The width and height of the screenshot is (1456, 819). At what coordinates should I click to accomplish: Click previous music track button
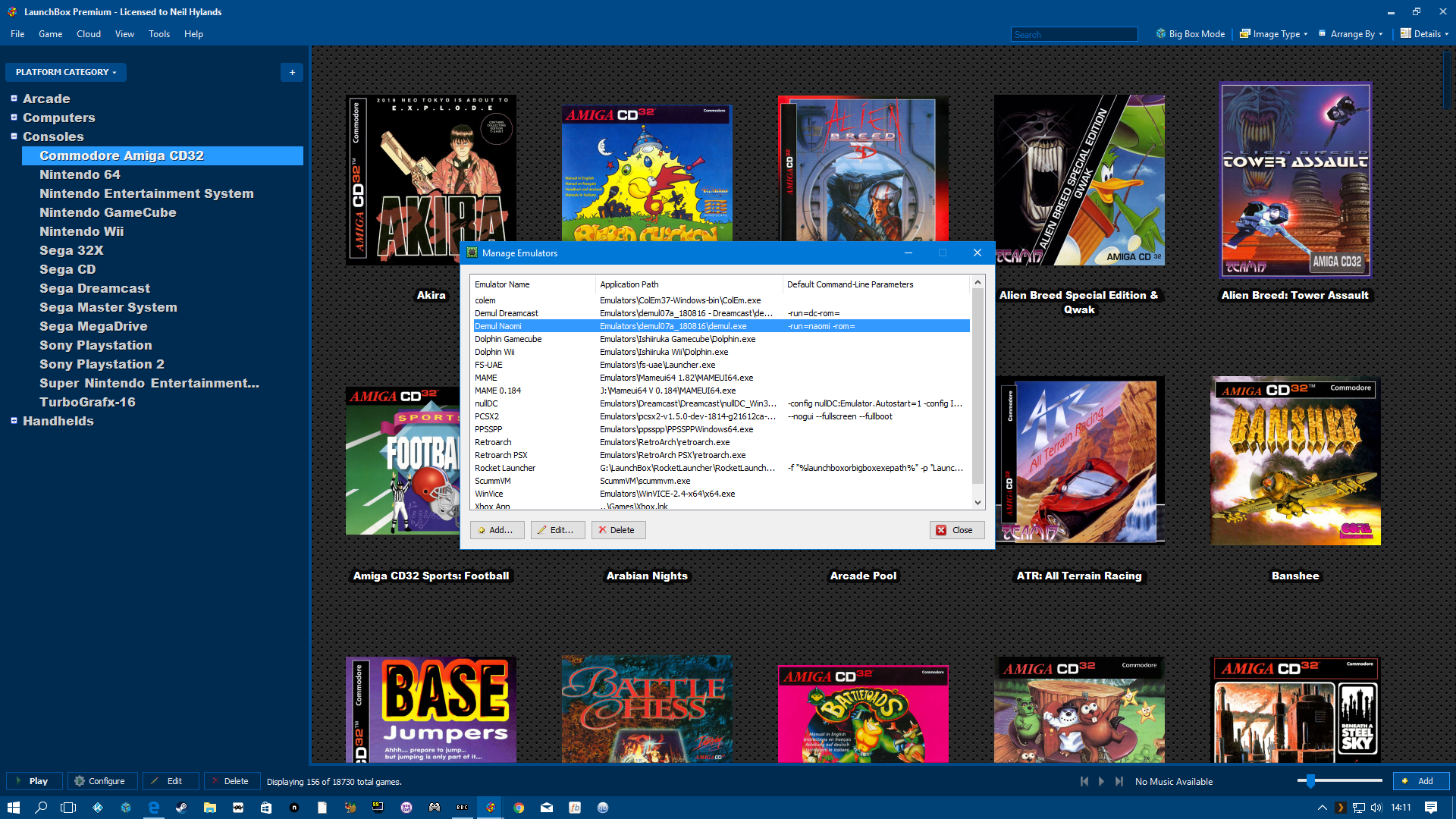1084,781
